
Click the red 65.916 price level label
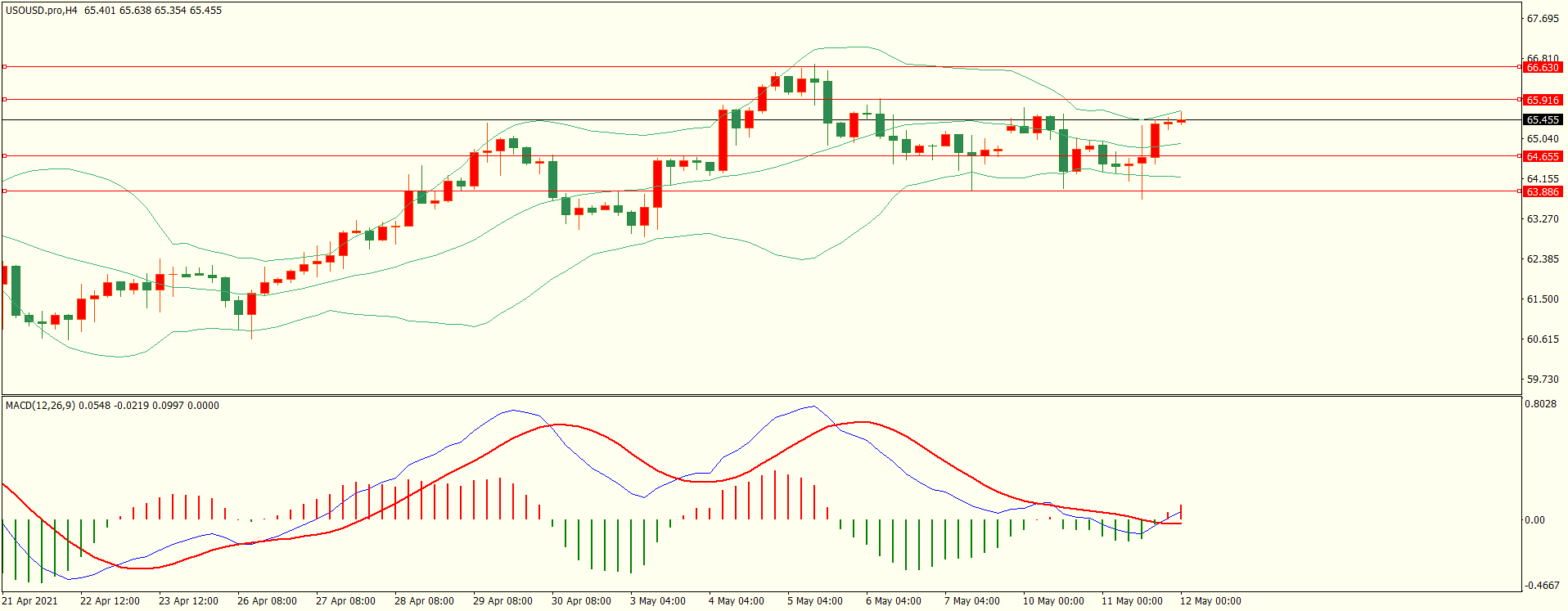pyautogui.click(x=1542, y=100)
